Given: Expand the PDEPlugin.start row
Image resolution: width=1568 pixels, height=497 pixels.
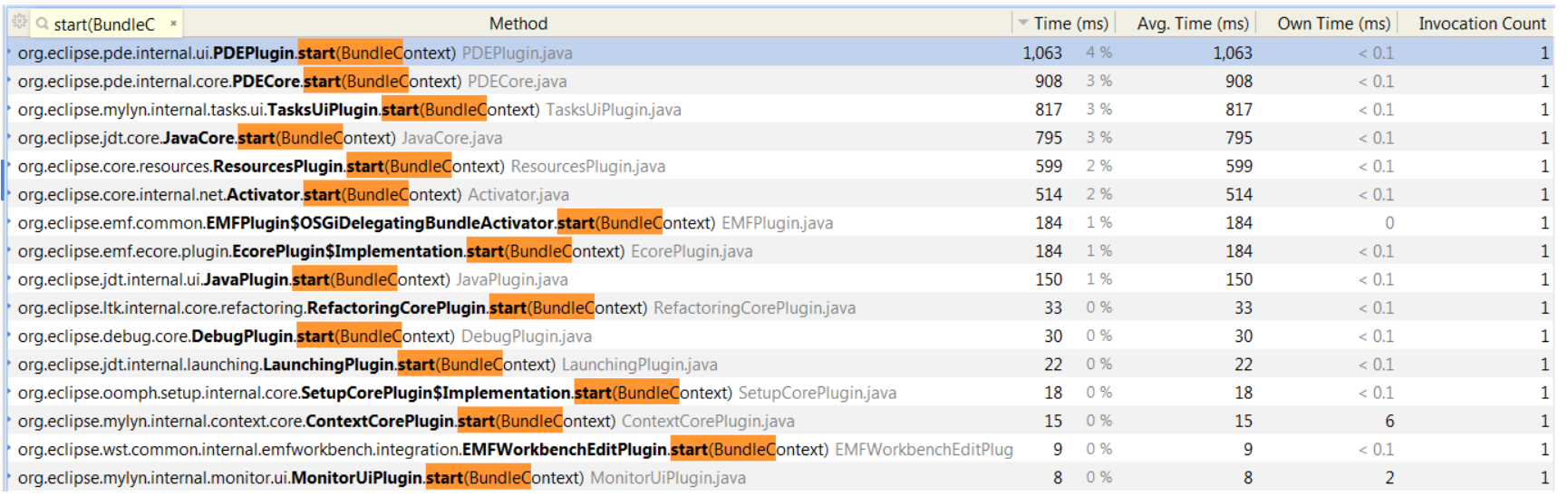Looking at the screenshot, I should tap(10, 53).
